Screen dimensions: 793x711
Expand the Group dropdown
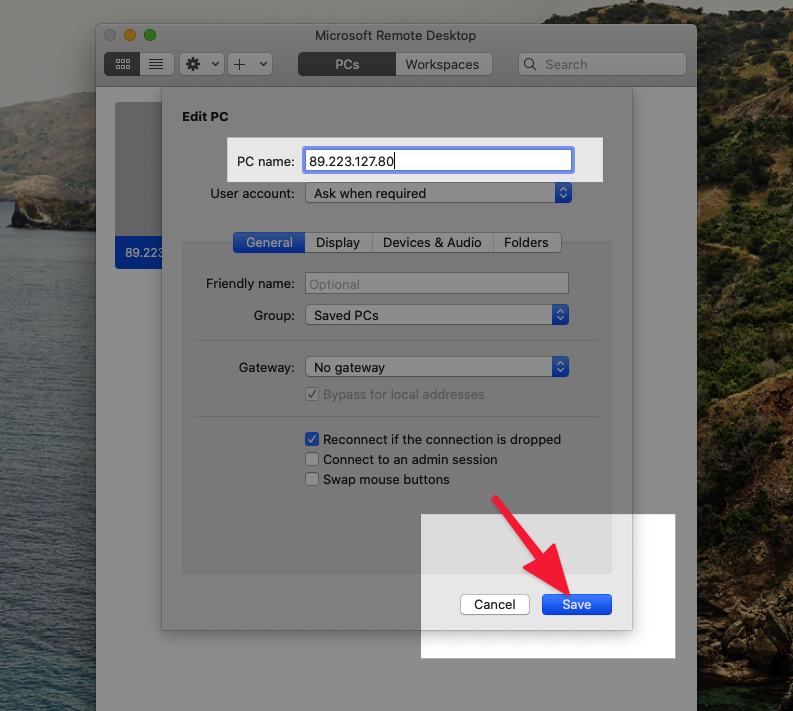[x=437, y=315]
